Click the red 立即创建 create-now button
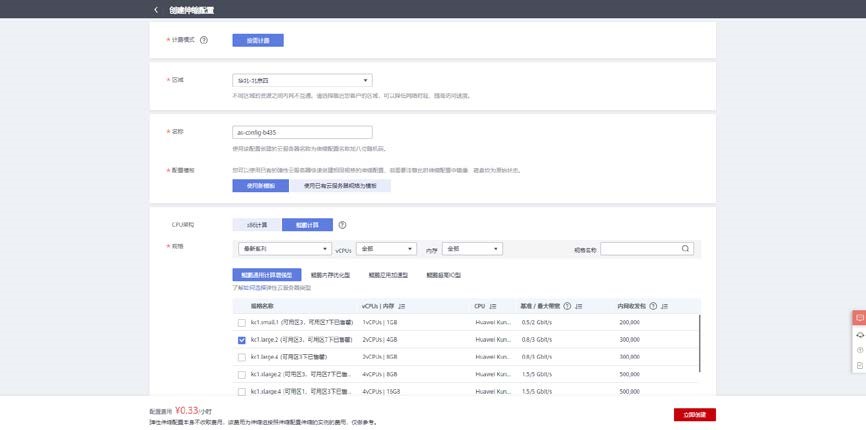 point(695,415)
